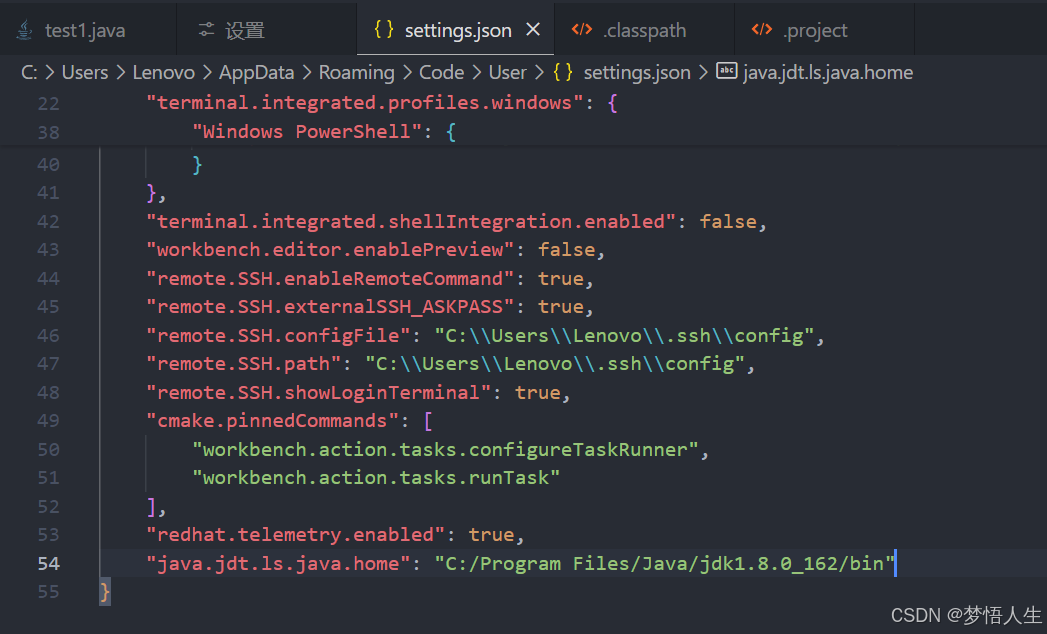The image size is (1047, 634).
Task: Click the chevron before java.jdt.ls.java.home breadcrumb
Action: 703,72
